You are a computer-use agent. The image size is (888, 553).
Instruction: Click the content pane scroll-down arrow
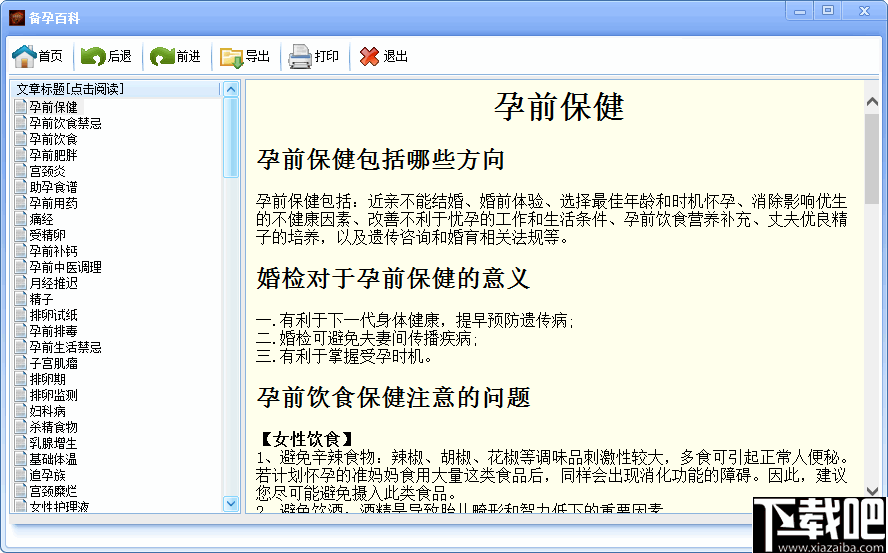[872, 491]
